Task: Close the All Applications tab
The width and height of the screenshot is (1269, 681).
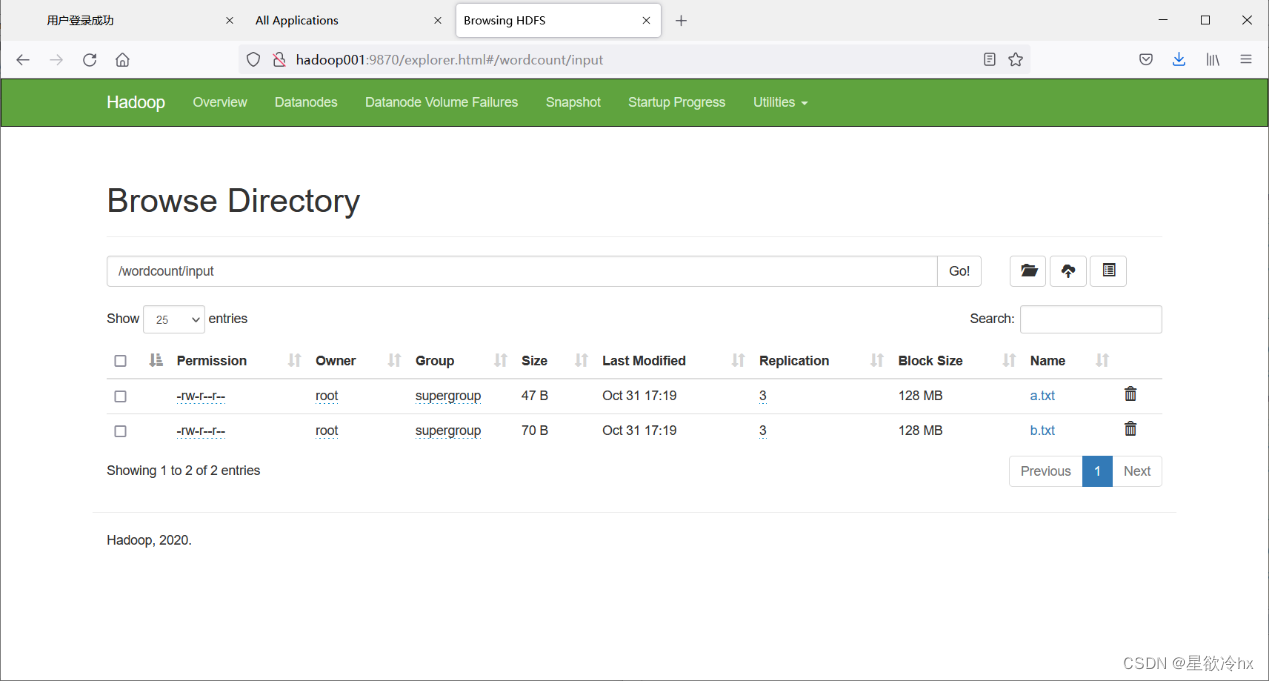Action: (x=438, y=21)
